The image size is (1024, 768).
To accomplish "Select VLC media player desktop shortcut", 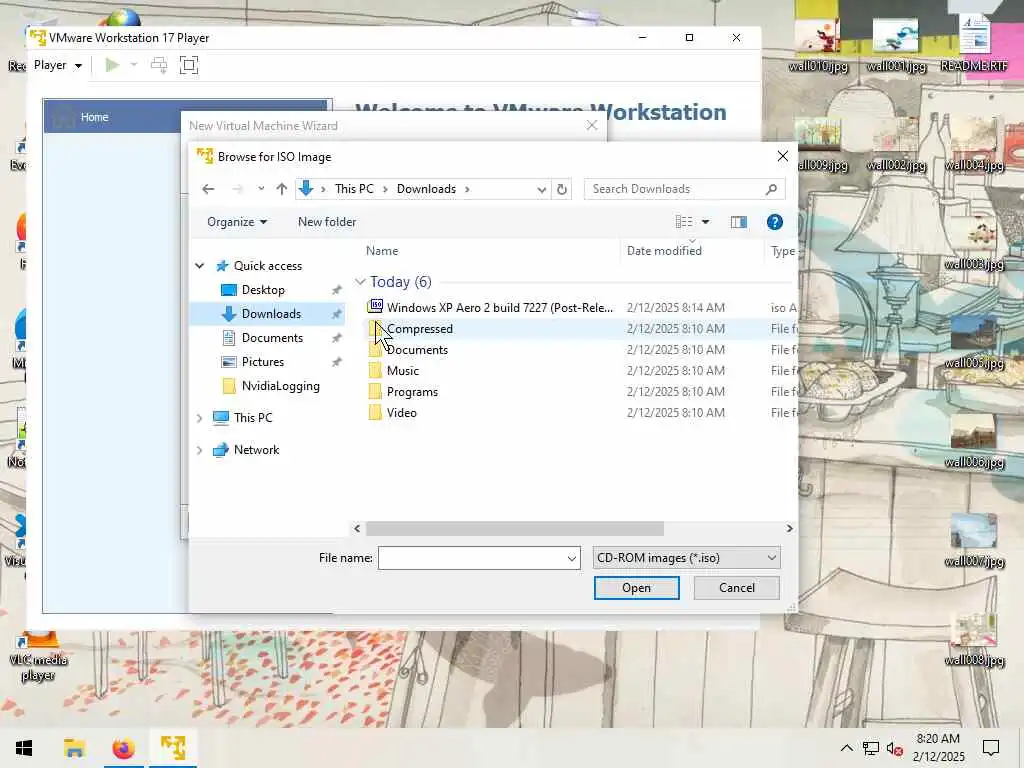I will point(39,655).
